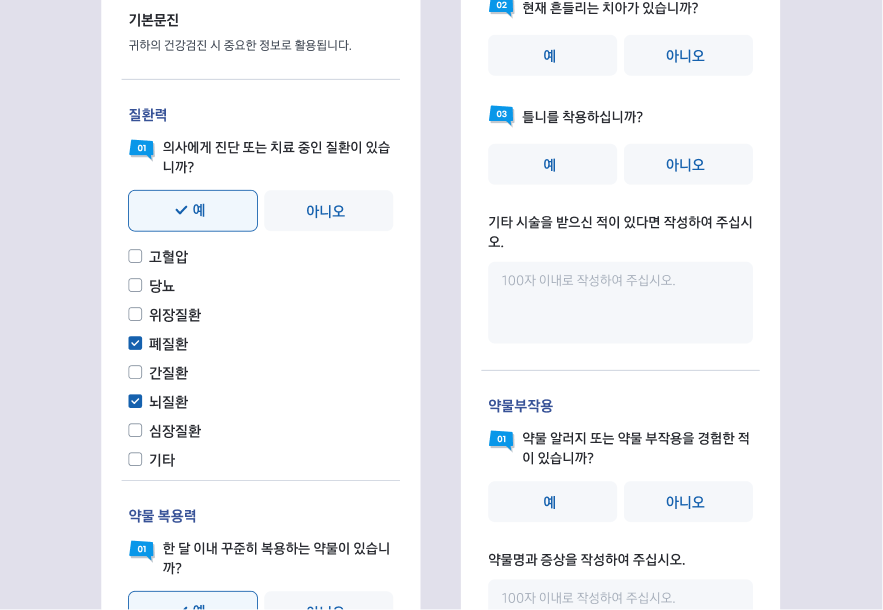Uncheck the 폐질환 checkbox
Screen dimensions: 883x610
coord(135,343)
